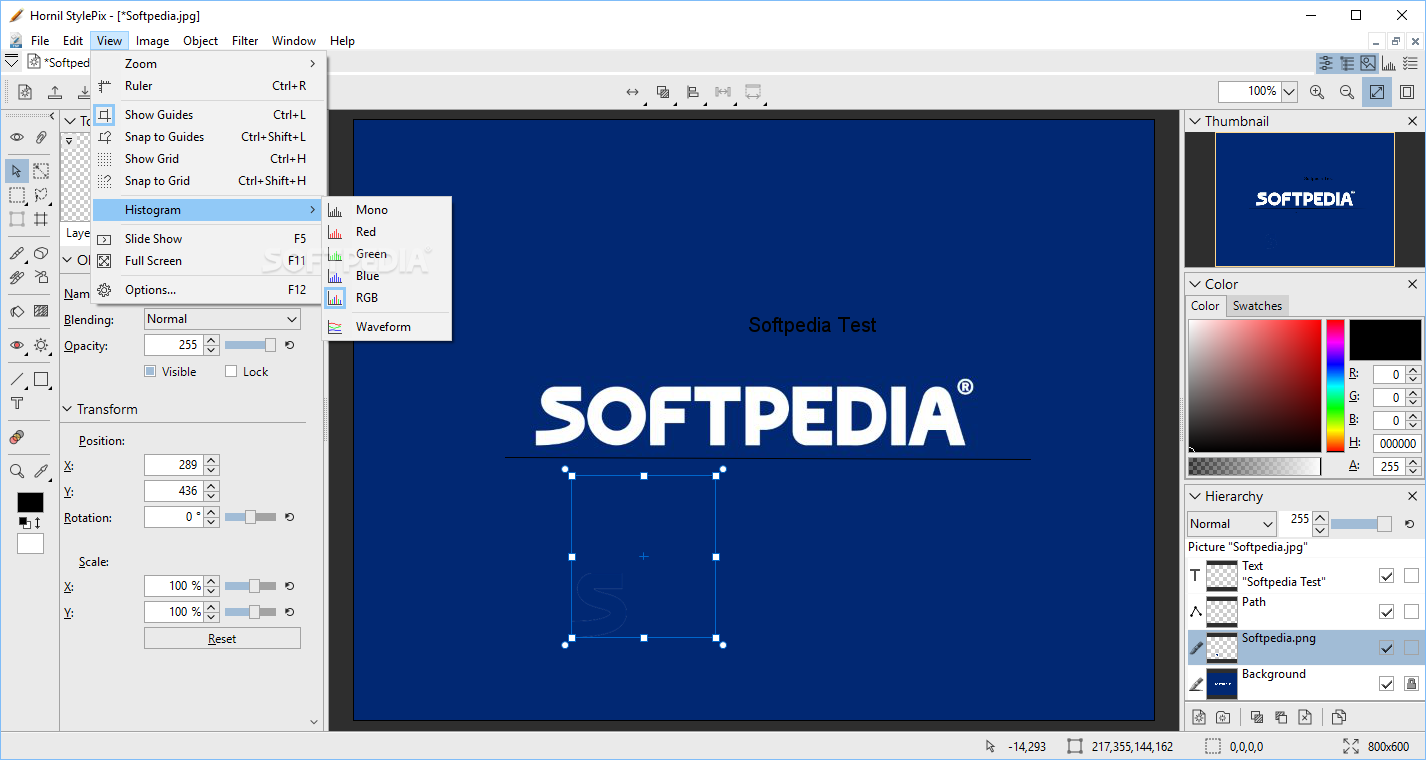Lock the Path layer
The image size is (1426, 760).
click(1411, 612)
